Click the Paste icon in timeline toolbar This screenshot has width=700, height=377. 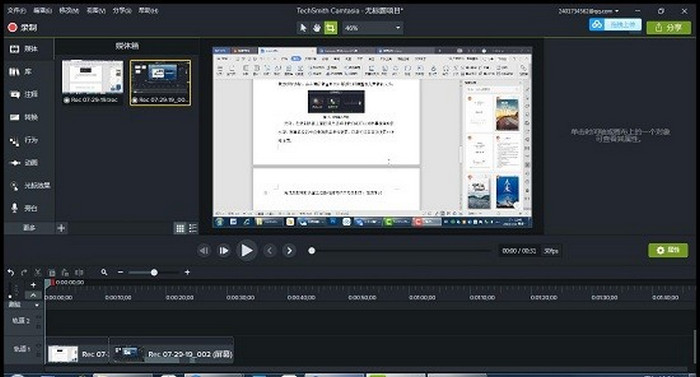(65, 272)
